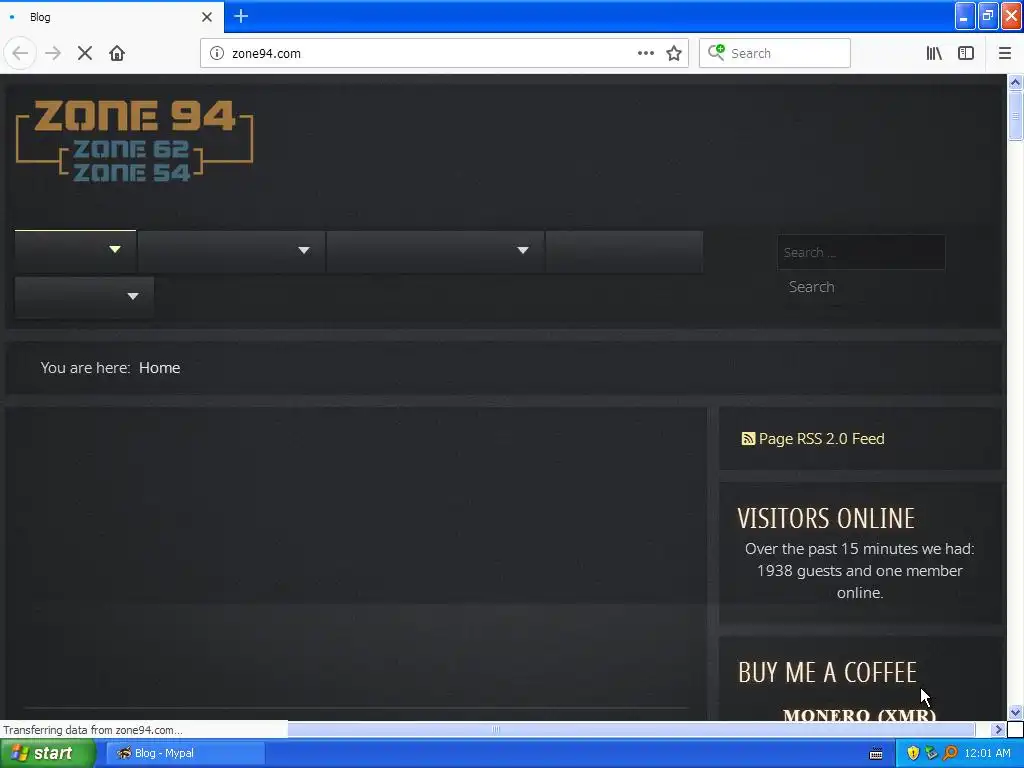Open the Windows start menu
The height and width of the screenshot is (768, 1024).
(47, 753)
